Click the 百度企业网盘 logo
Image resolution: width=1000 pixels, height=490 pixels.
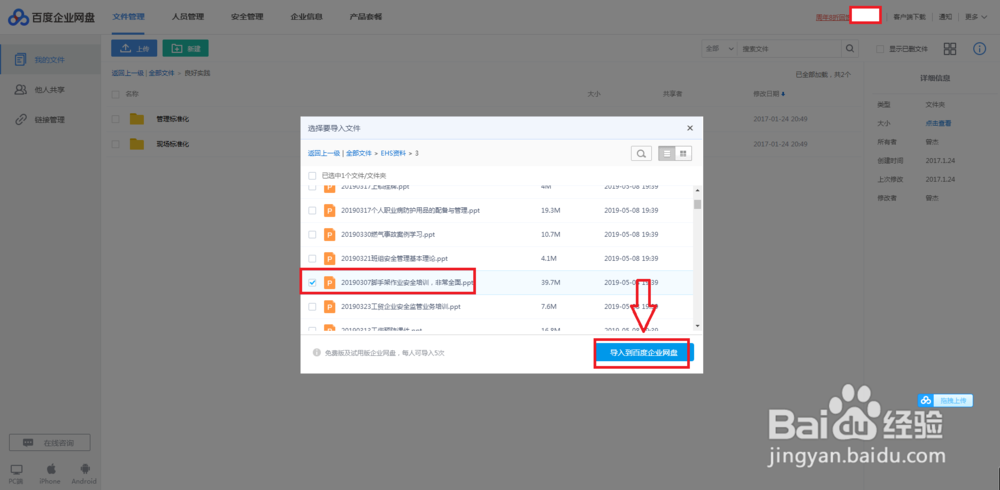(x=52, y=17)
